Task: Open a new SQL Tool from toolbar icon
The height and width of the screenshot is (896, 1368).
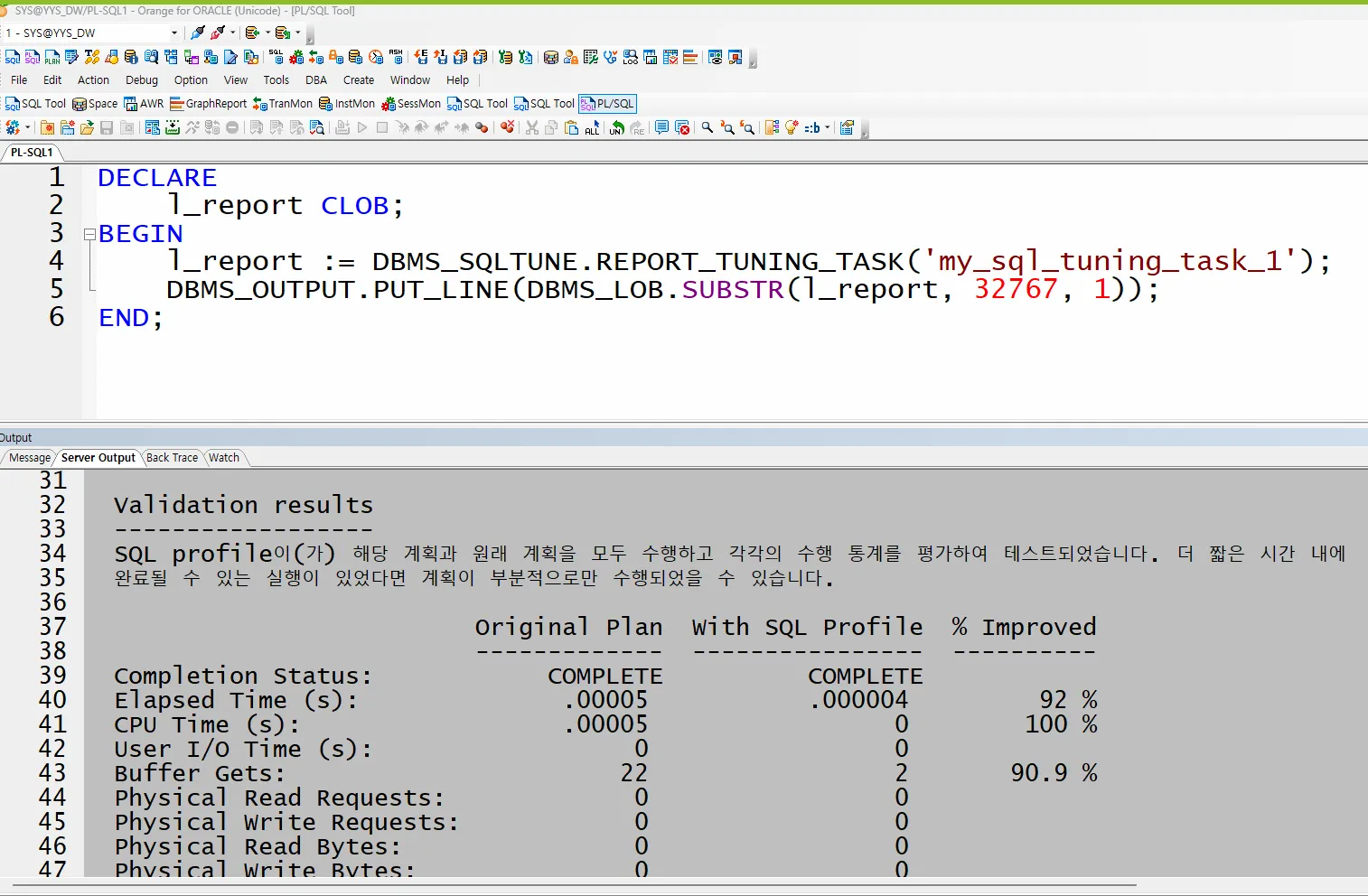Action: [x=13, y=57]
